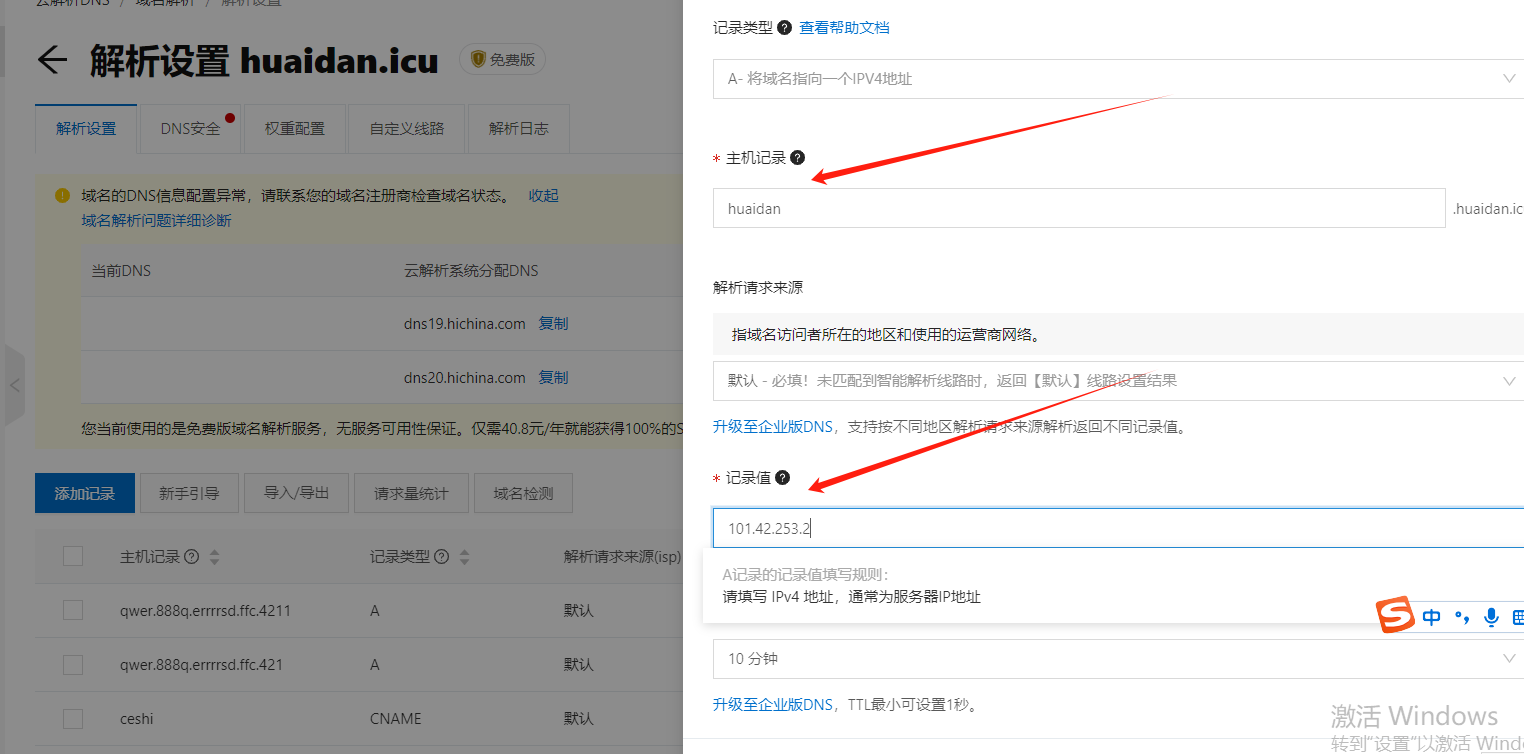This screenshot has width=1524, height=754.
Task: Tick the select-all checkbox in table header
Action: click(72, 556)
